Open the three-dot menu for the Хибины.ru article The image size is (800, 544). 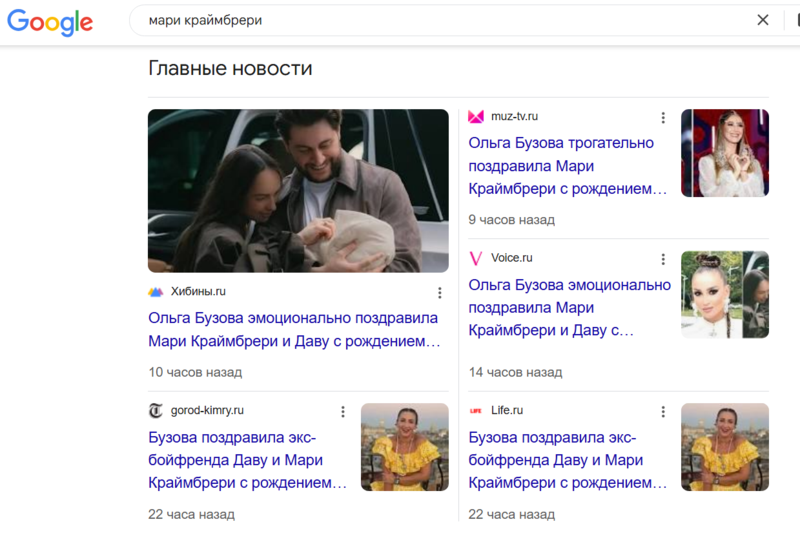(x=439, y=293)
